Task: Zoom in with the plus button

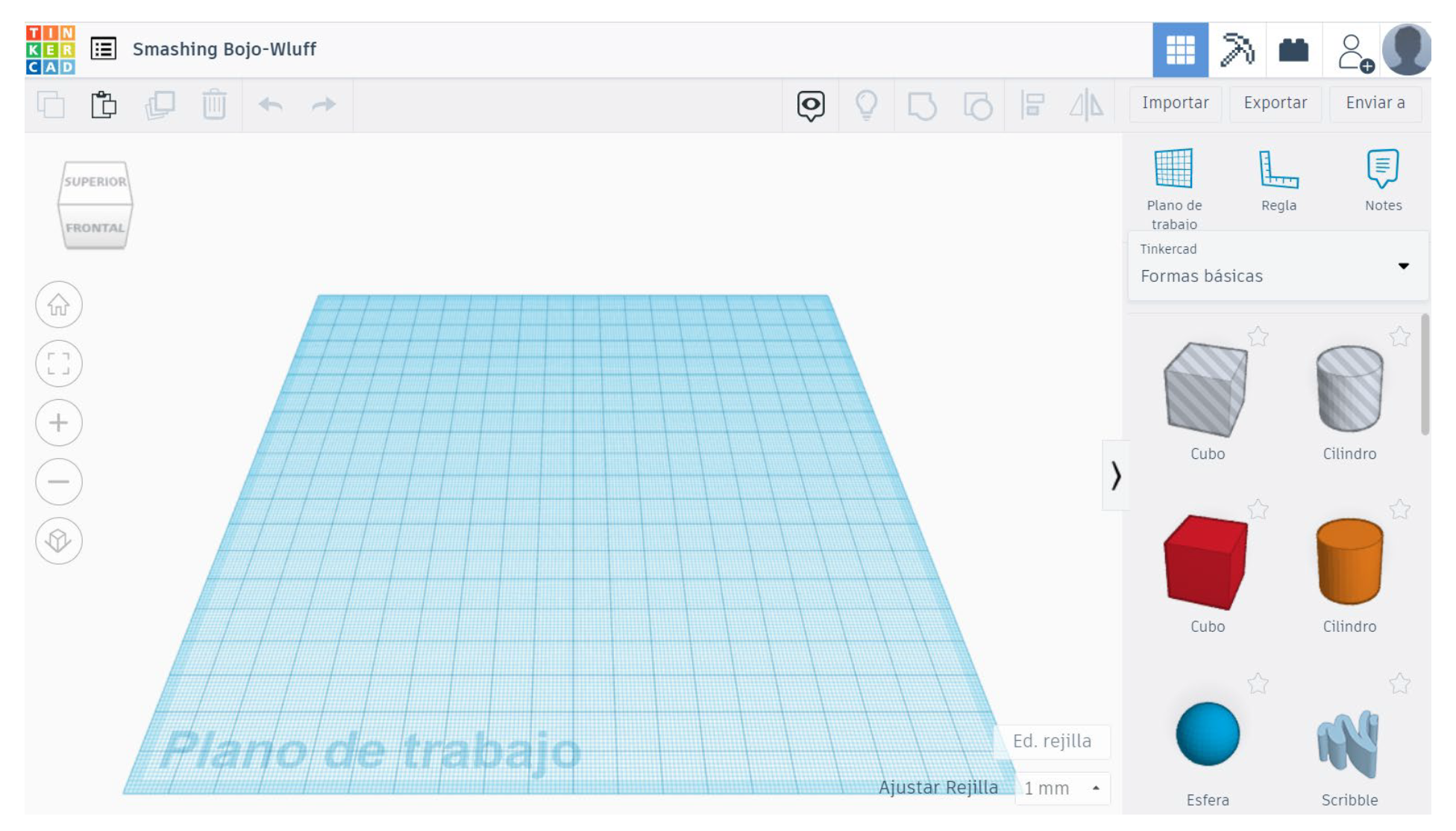Action: (58, 422)
